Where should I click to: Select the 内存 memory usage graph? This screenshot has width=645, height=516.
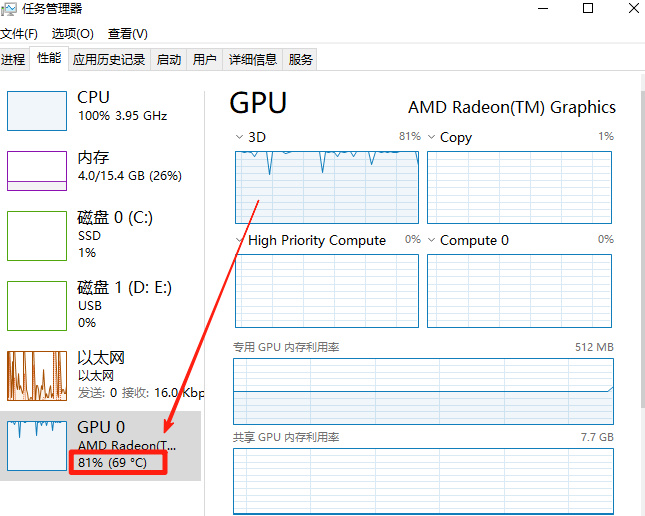37,170
